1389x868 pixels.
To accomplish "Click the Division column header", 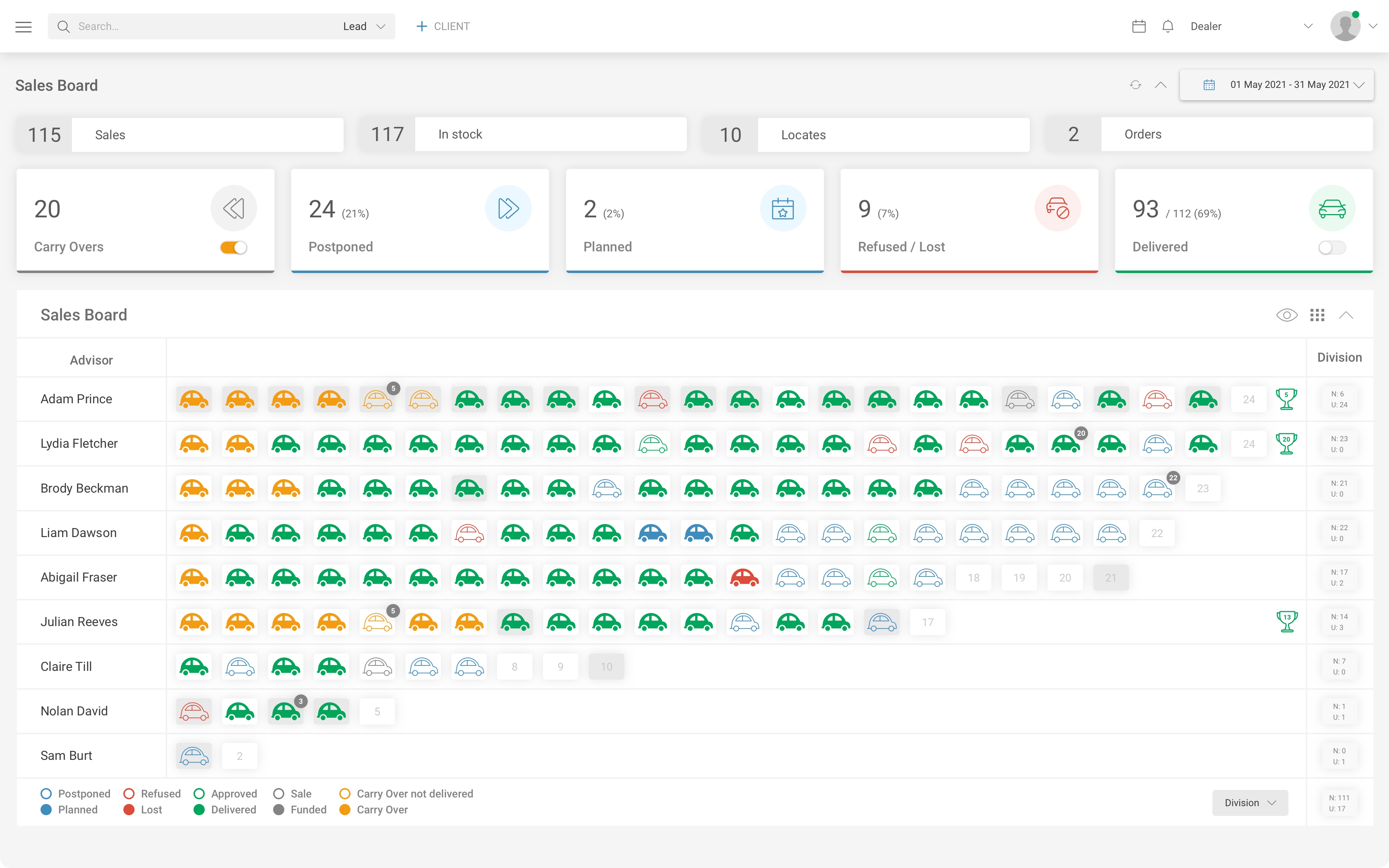I will point(1339,358).
